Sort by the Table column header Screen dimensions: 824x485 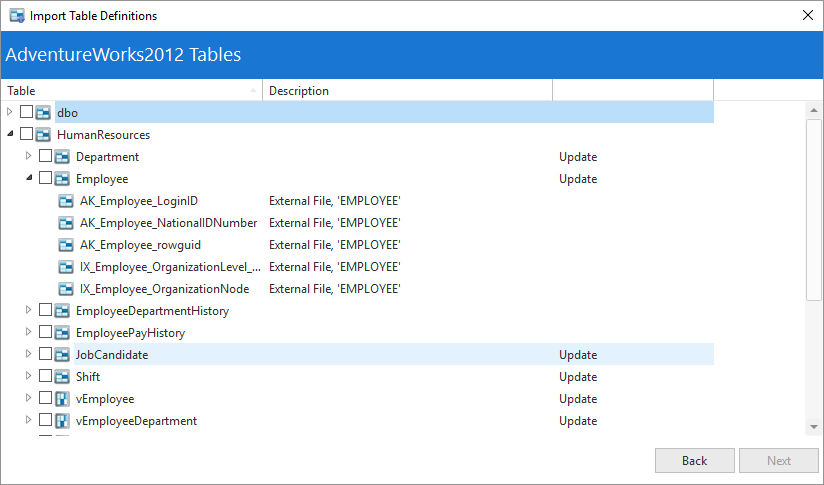point(131,90)
